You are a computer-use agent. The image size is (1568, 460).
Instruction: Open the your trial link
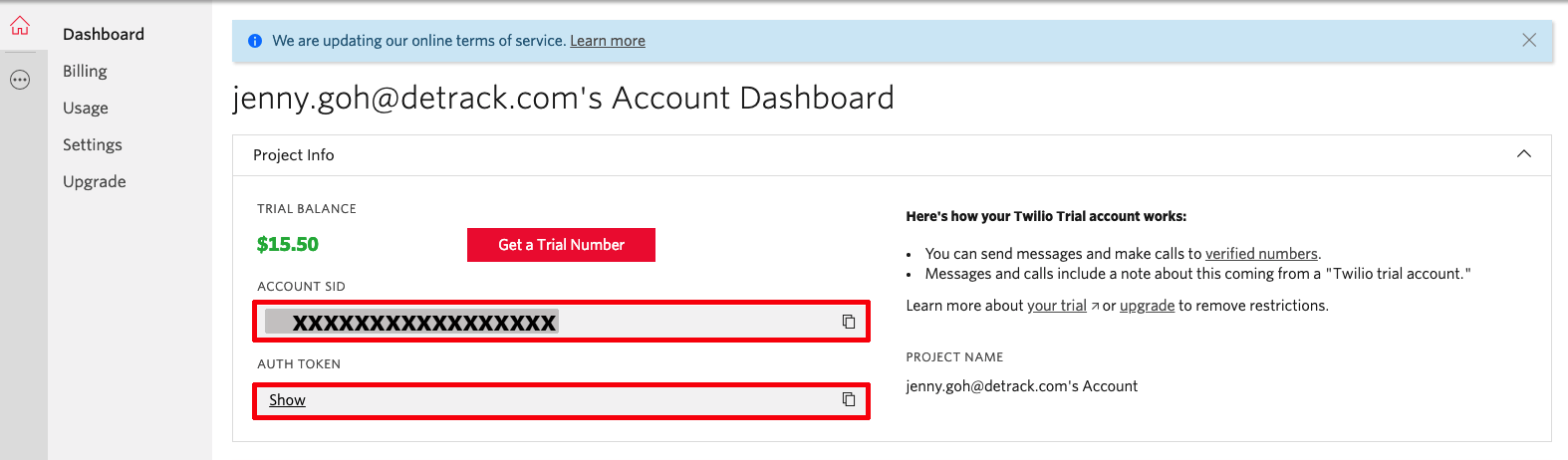tap(1057, 306)
